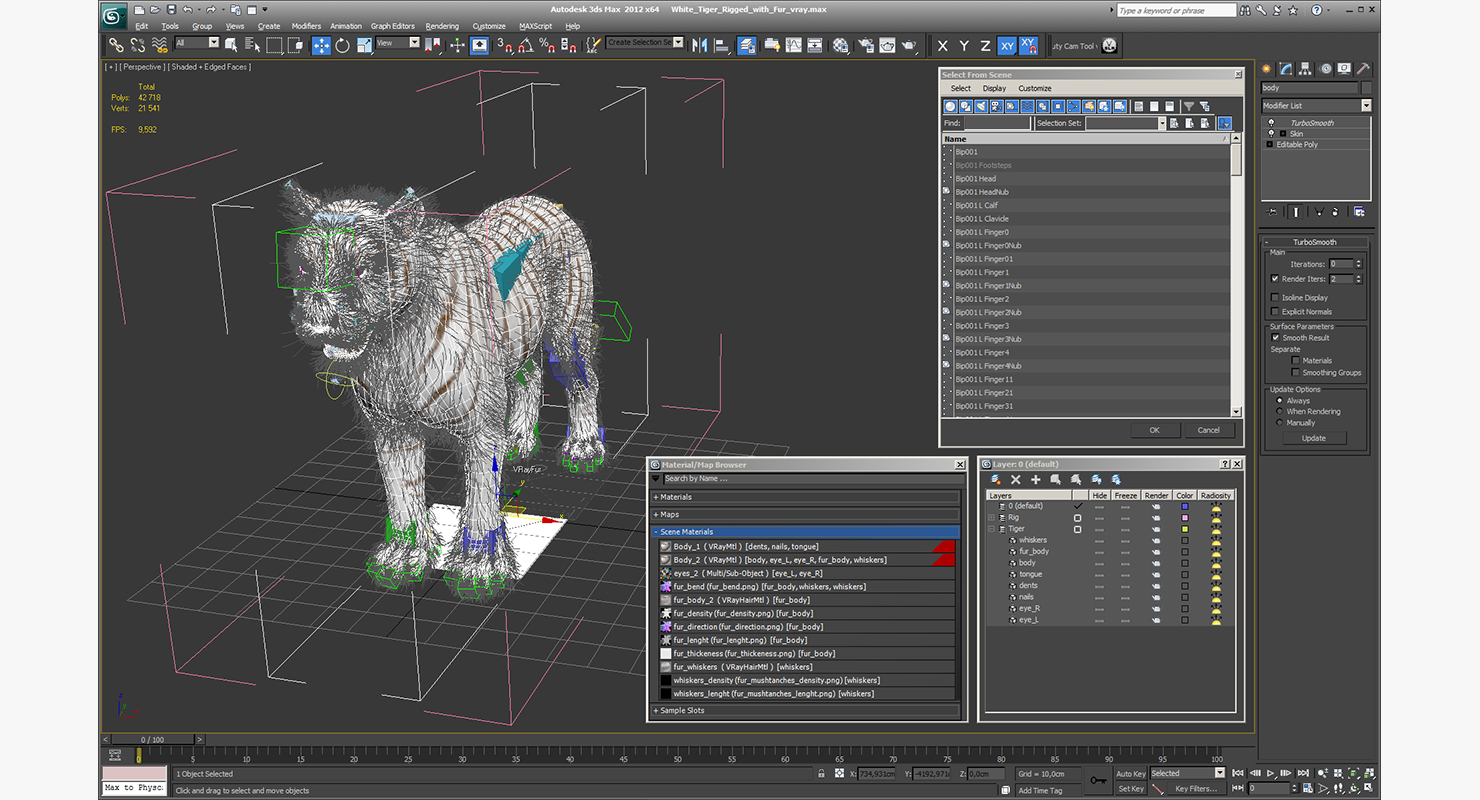Open the Curve Editor icon
The height and width of the screenshot is (800, 1480).
click(794, 45)
